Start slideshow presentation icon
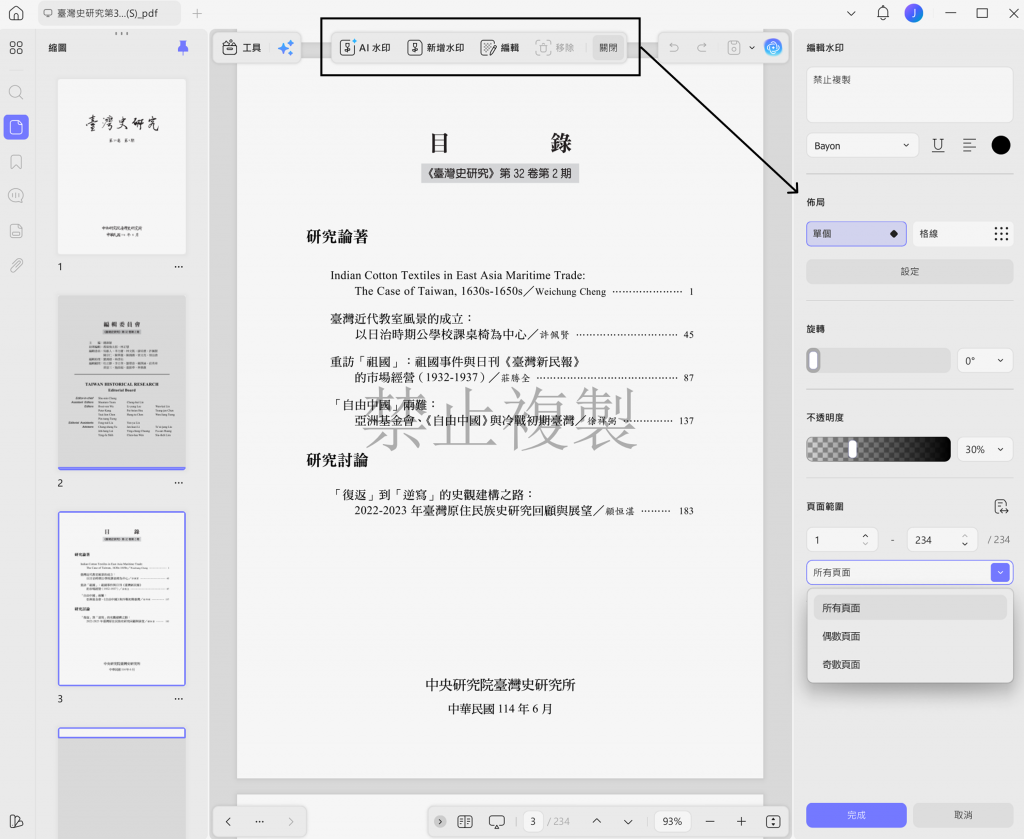Viewport: 1024px width, 839px height. point(497,821)
